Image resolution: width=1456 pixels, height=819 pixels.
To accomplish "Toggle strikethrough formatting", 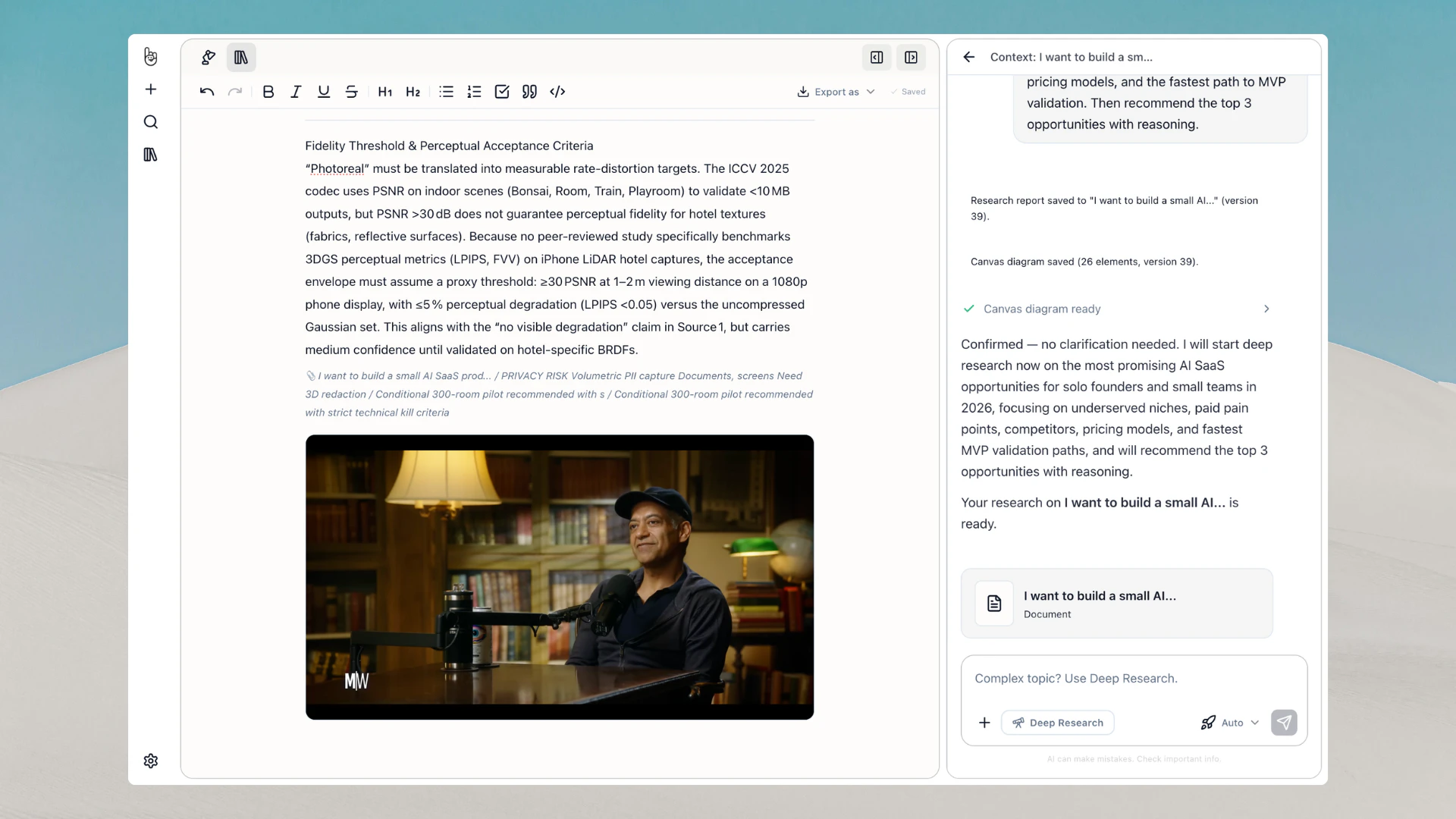I will (351, 92).
